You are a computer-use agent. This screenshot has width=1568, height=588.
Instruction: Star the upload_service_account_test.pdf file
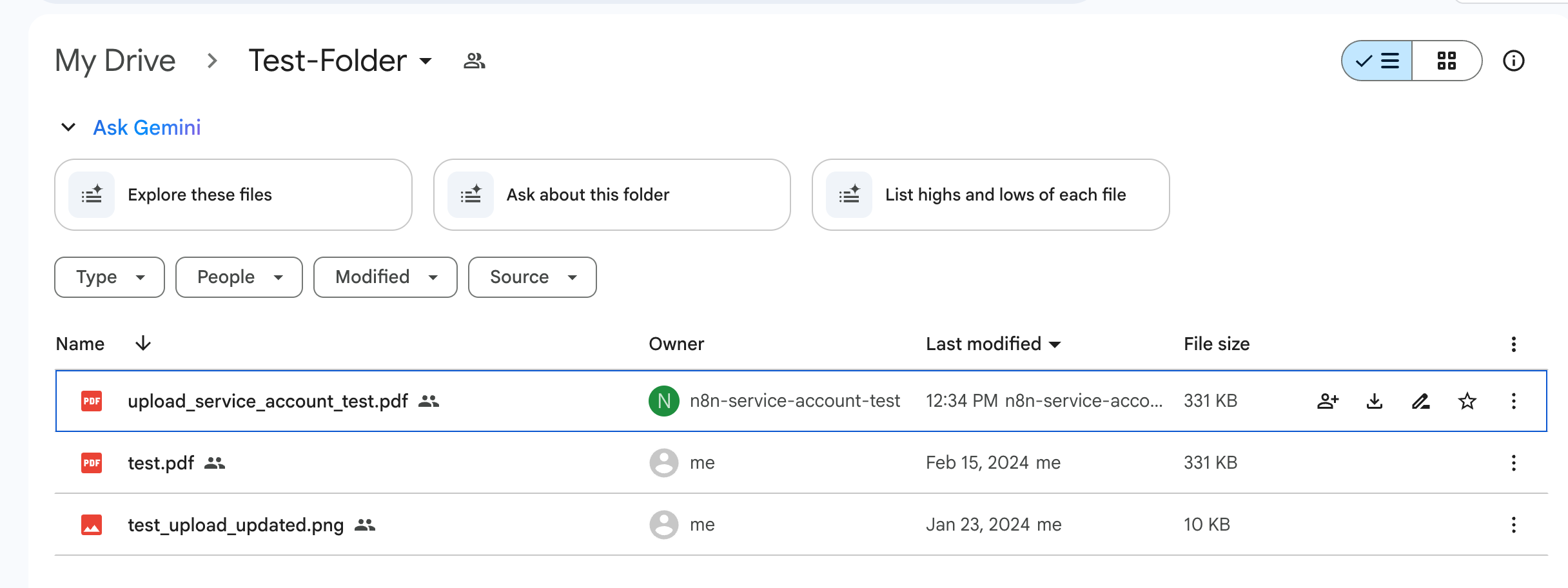point(1467,401)
